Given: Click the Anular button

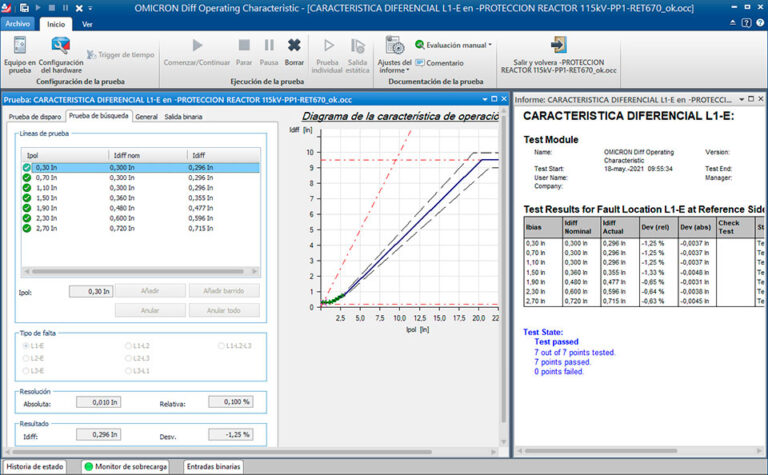Looking at the screenshot, I should pyautogui.click(x=150, y=310).
